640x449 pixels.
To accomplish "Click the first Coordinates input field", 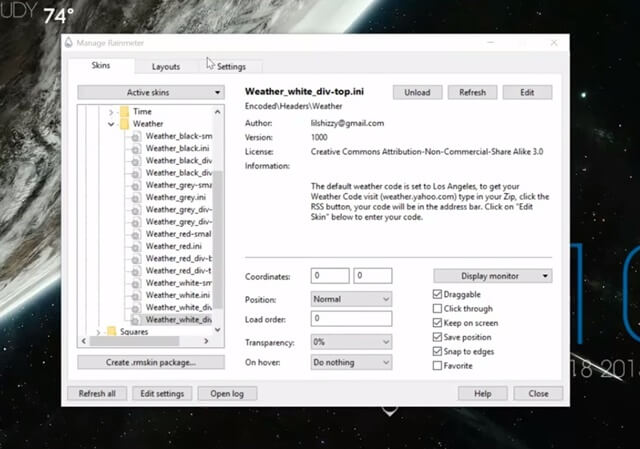I will 330,276.
